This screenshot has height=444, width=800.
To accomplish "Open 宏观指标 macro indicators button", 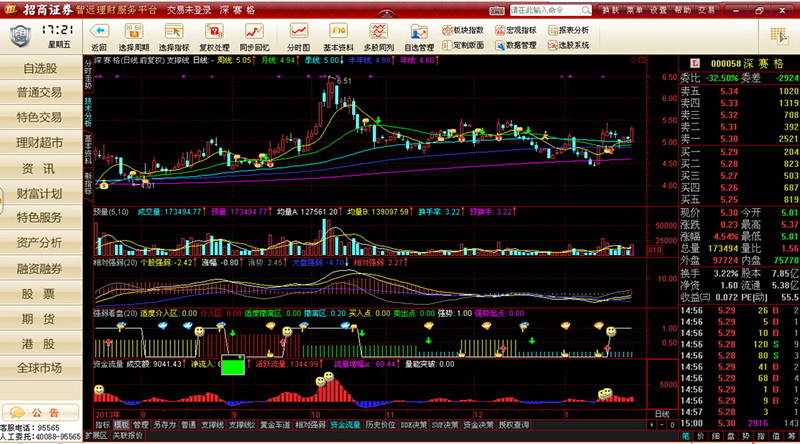I will [520, 30].
